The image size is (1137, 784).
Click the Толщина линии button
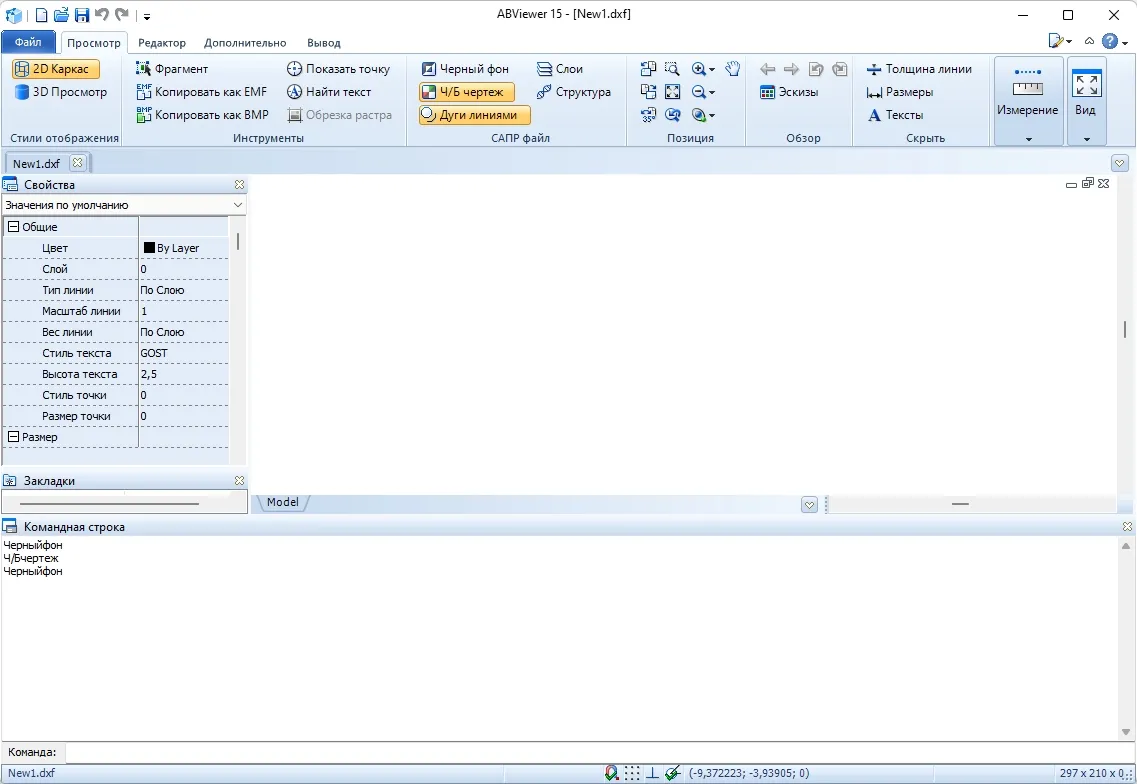(919, 69)
